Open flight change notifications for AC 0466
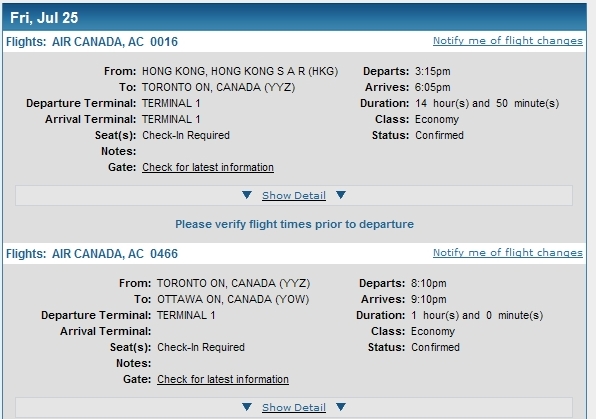This screenshot has height=419, width=596. point(507,253)
